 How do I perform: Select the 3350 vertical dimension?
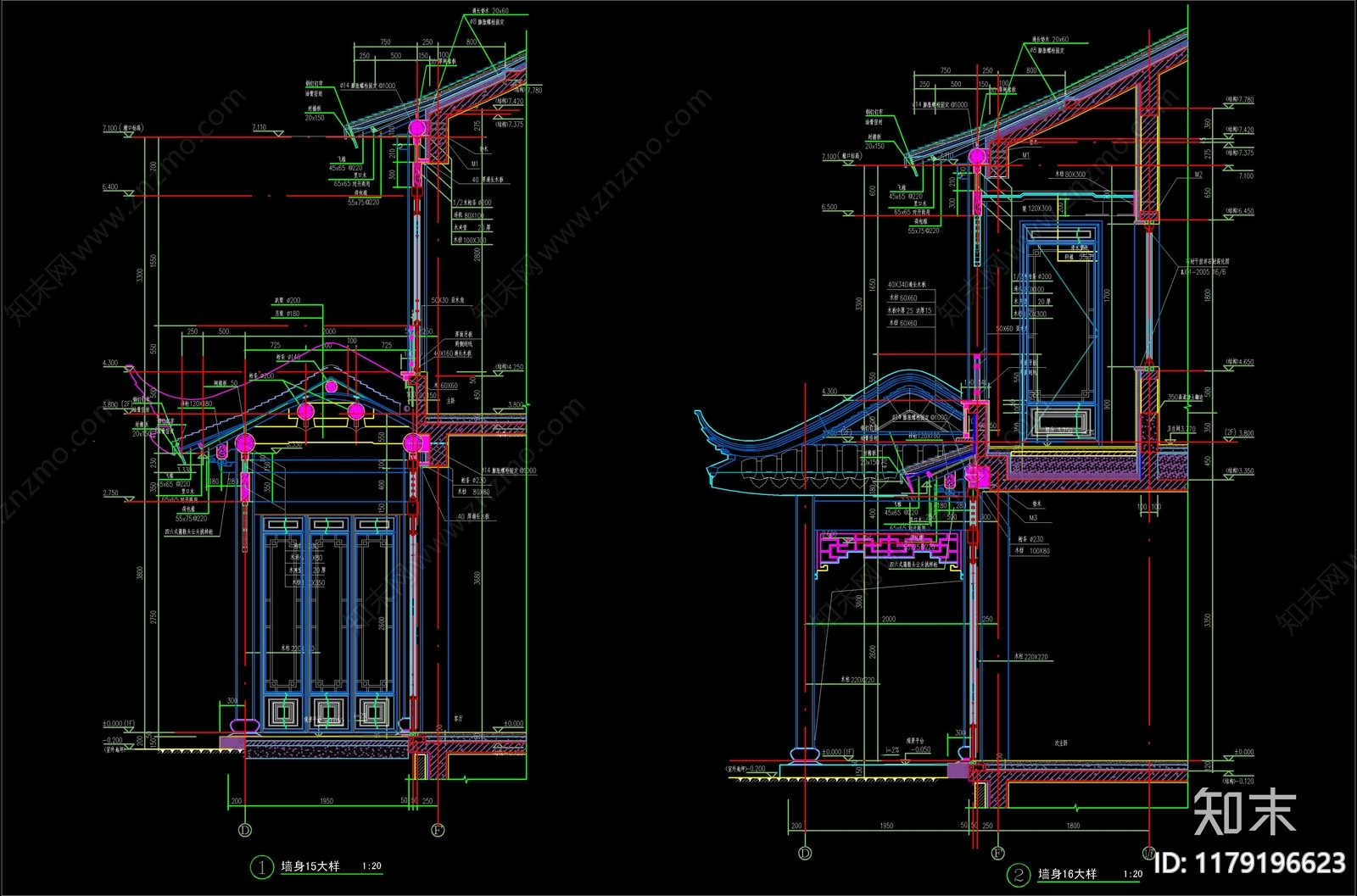coord(1207,622)
